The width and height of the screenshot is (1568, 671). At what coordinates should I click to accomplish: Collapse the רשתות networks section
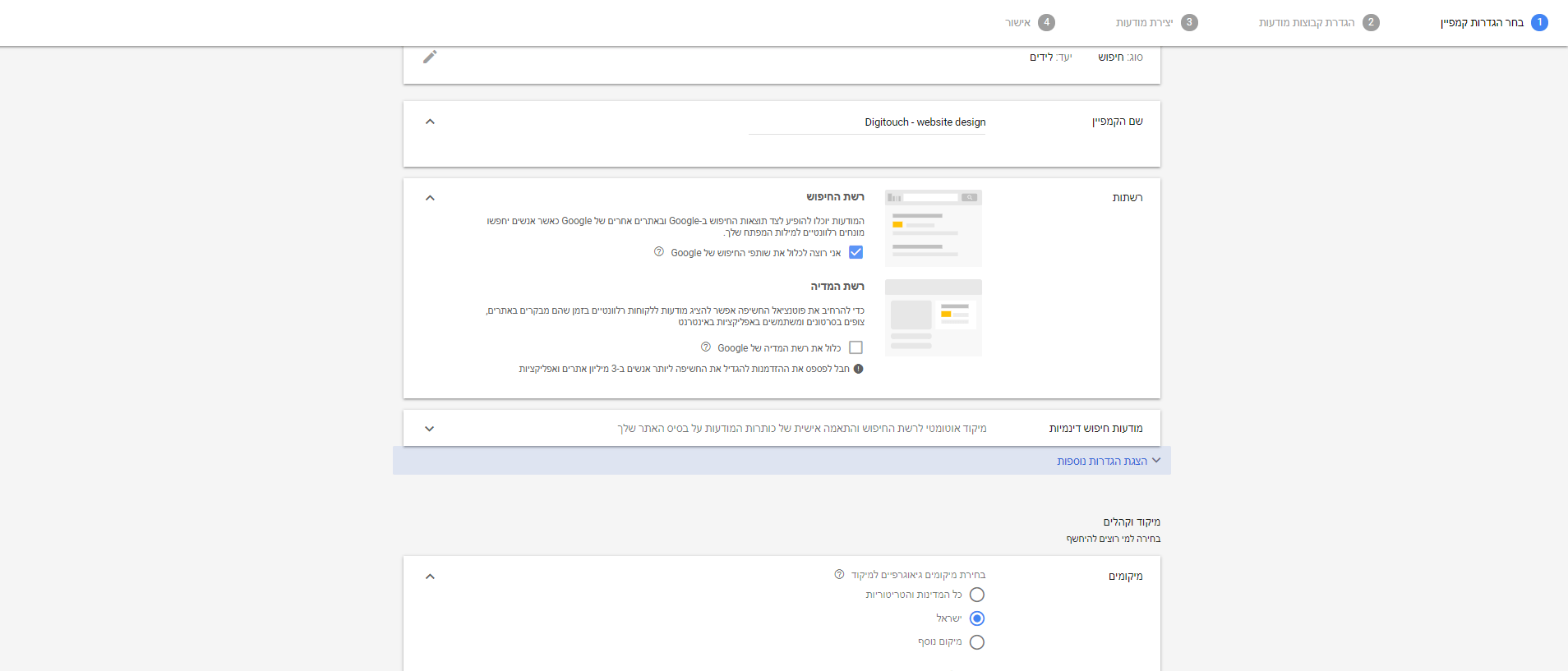tap(430, 198)
